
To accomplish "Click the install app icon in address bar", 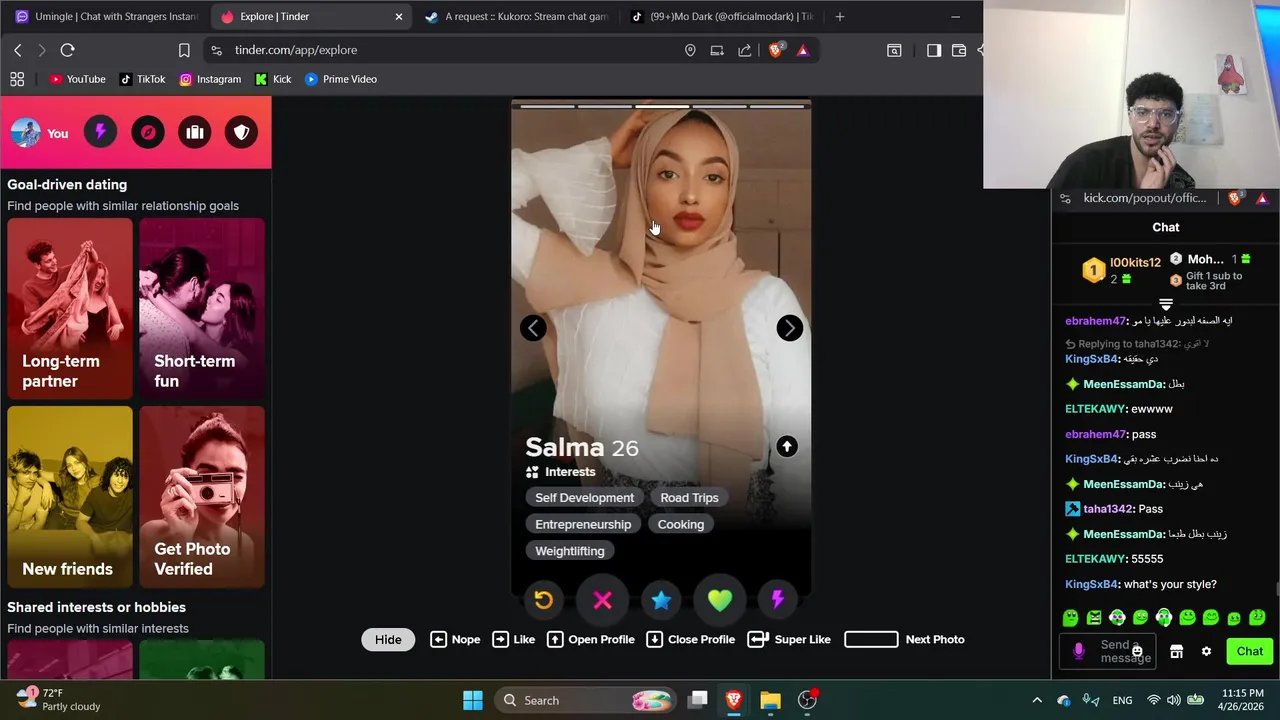I will [x=717, y=50].
